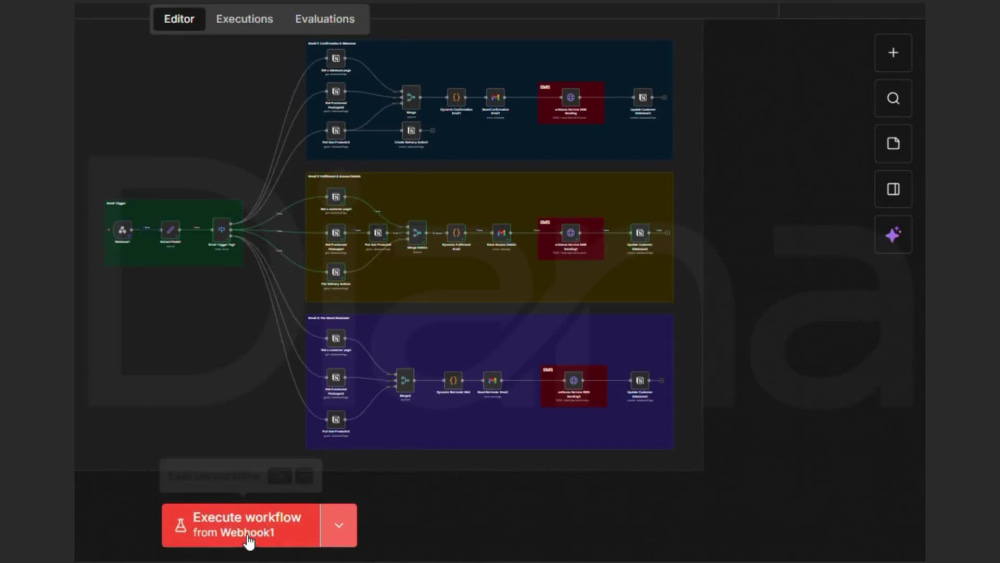This screenshot has width=1000, height=563.
Task: Select Get Purchased Packages node in blue section
Action: click(x=336, y=92)
